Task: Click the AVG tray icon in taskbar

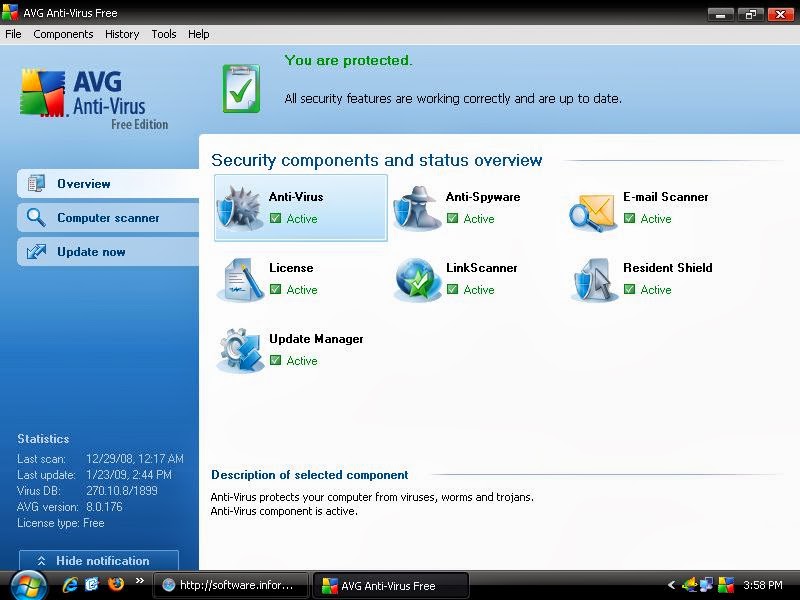Action: click(726, 585)
